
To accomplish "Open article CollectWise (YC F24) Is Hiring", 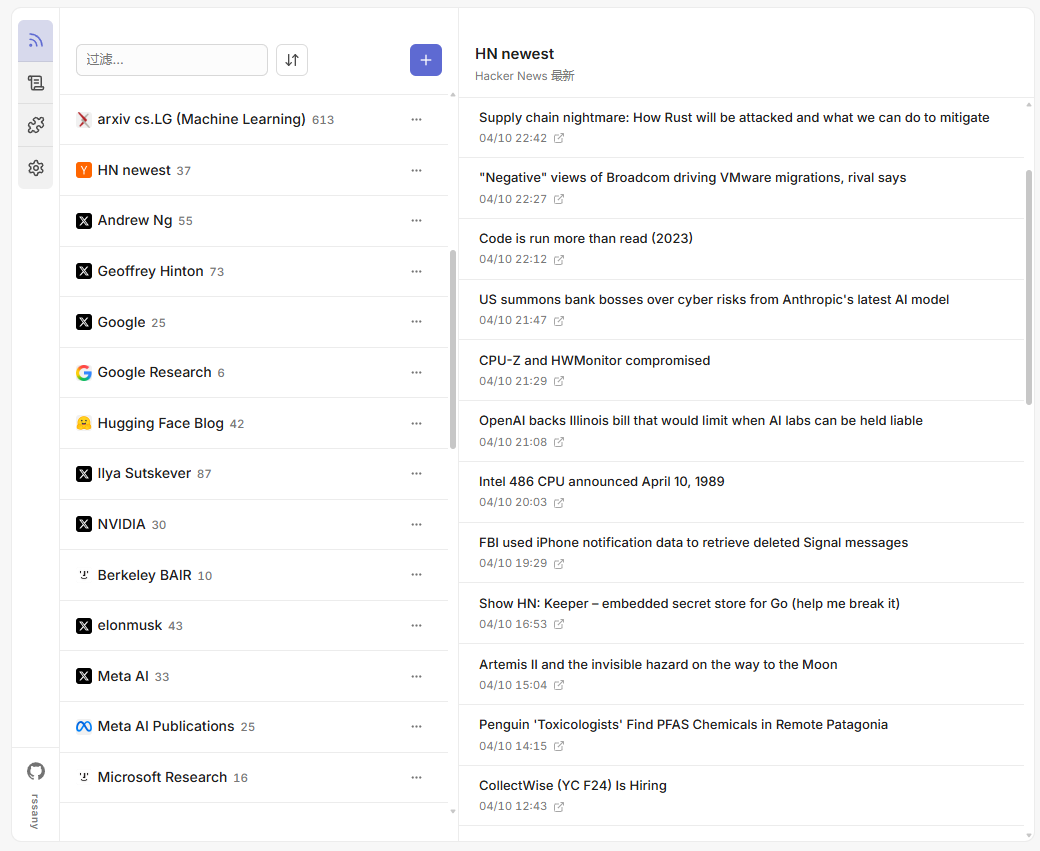I will [x=573, y=785].
